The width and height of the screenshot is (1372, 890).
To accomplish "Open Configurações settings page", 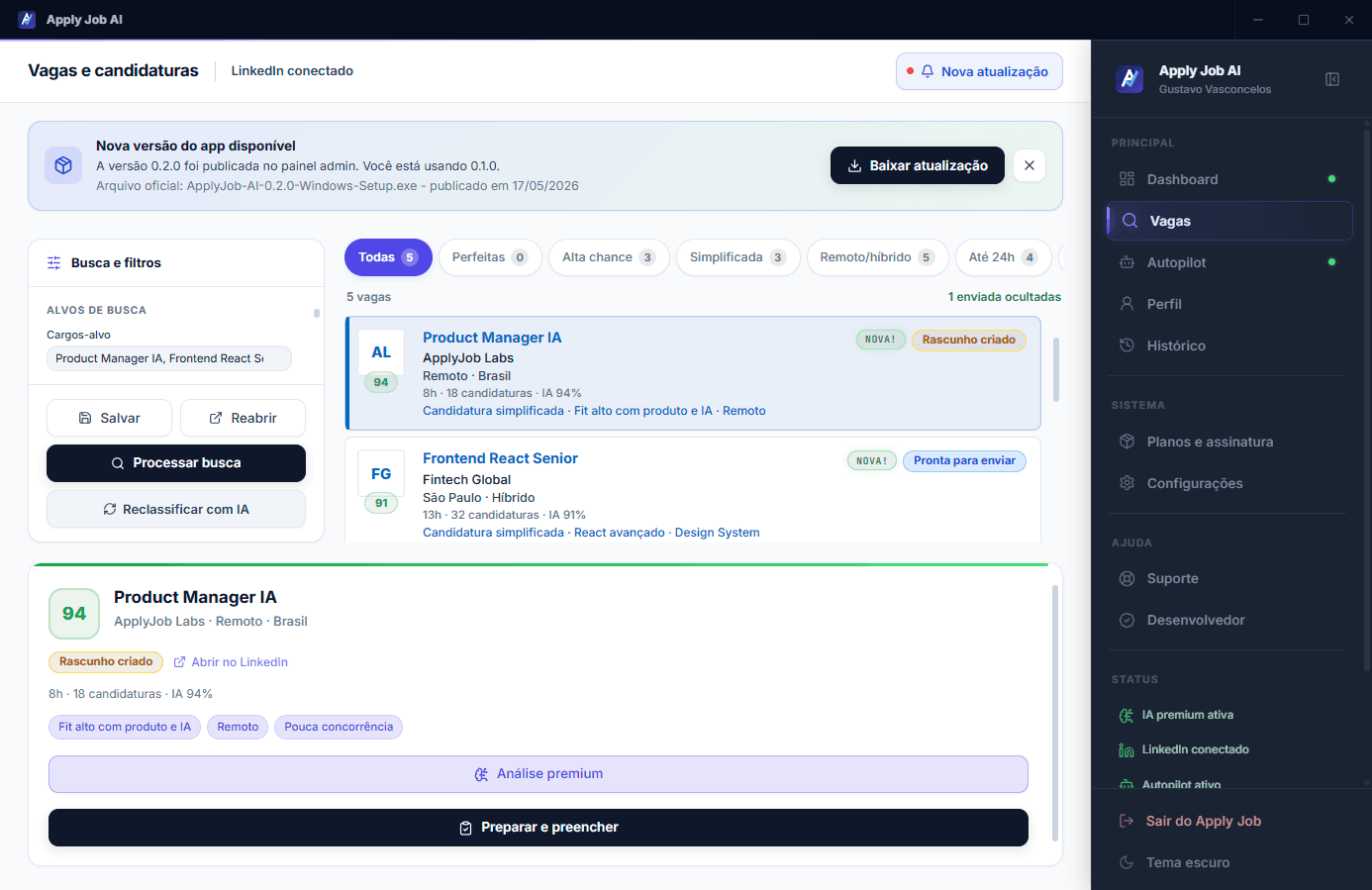I will click(1229, 483).
